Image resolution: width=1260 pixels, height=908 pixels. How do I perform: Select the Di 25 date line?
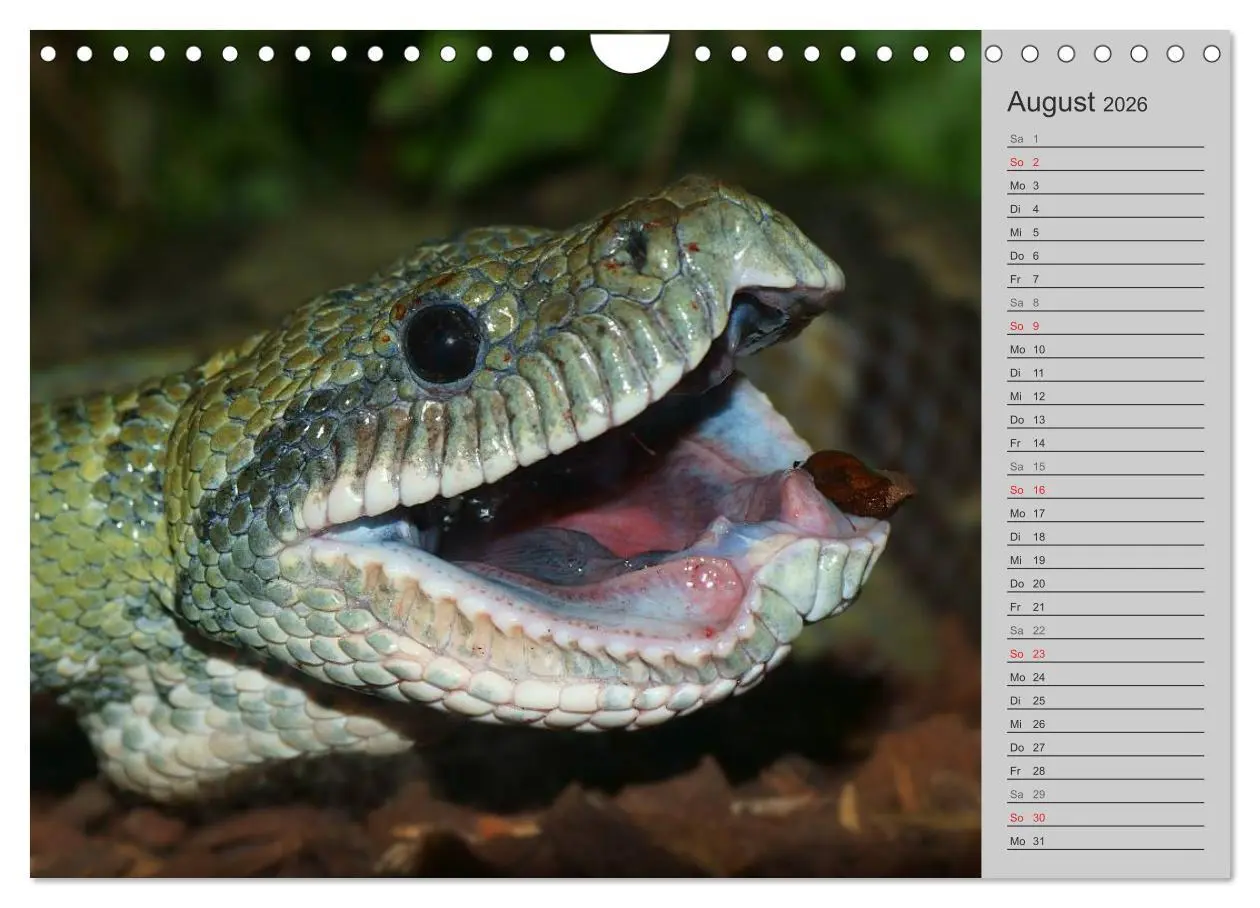pyautogui.click(x=1106, y=701)
